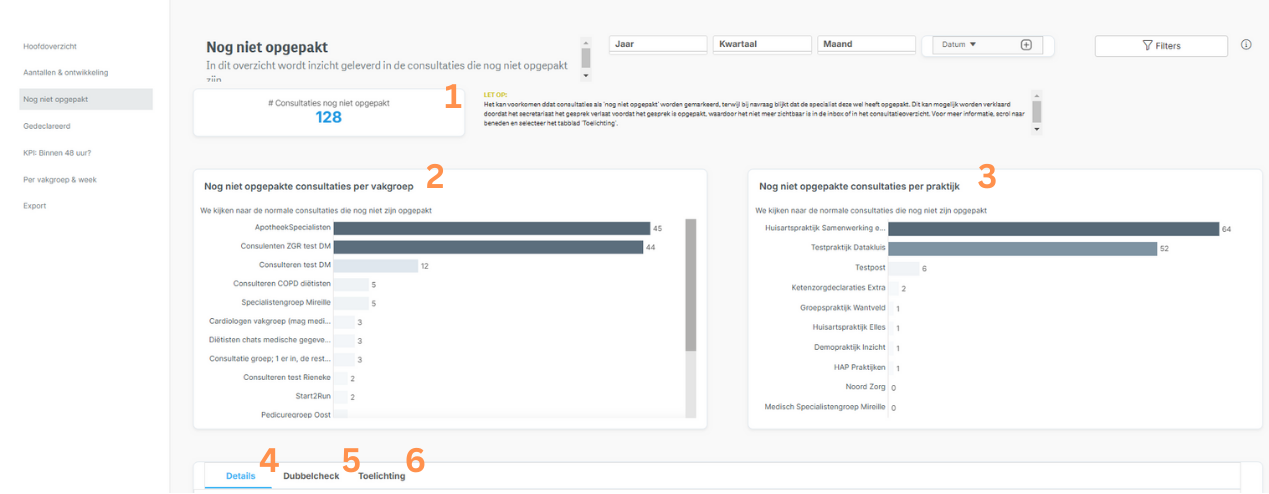Navigate to Gedeclareerd page
The image size is (1269, 494).
47,126
